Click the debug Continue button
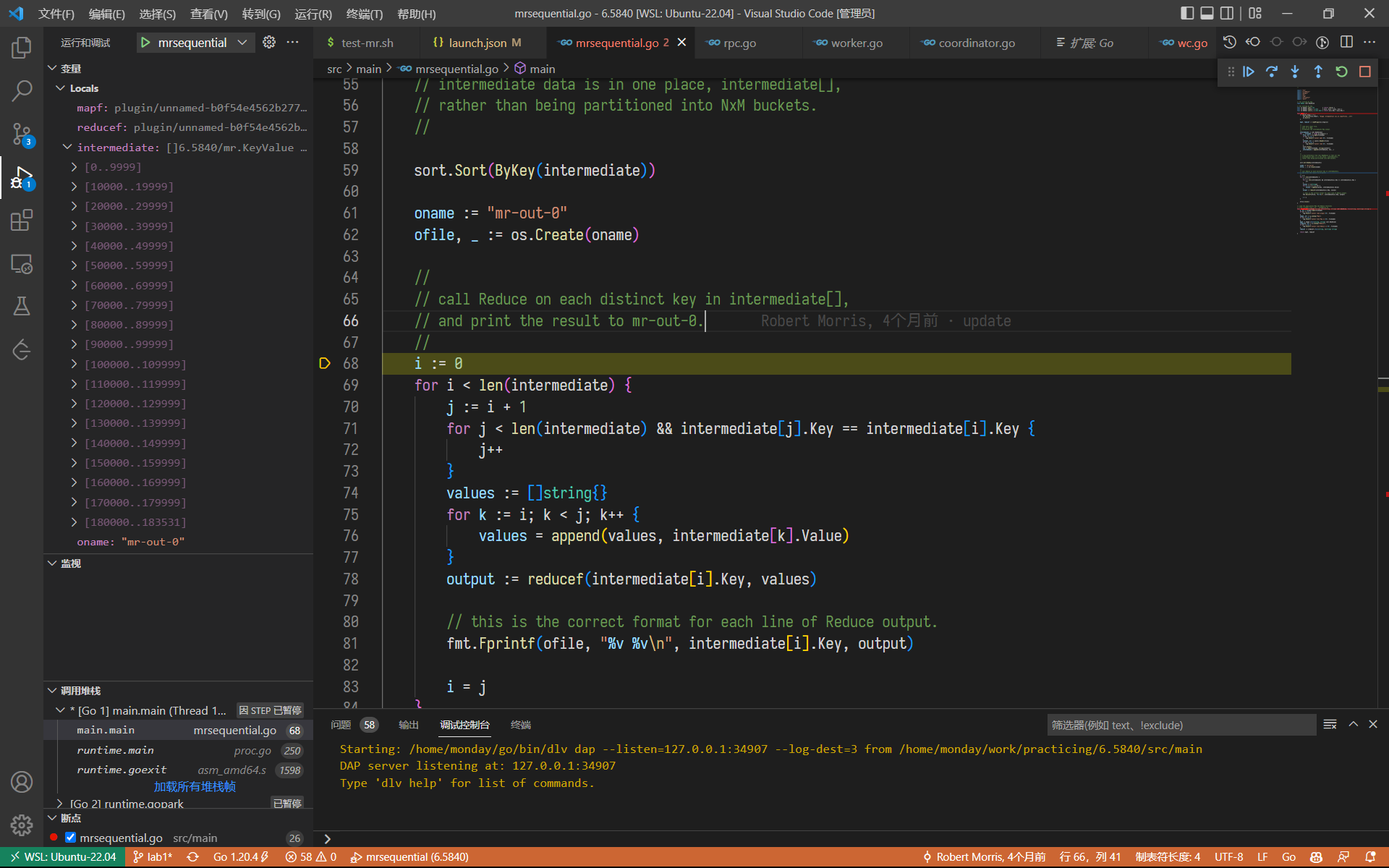Image resolution: width=1389 pixels, height=868 pixels. click(1249, 72)
